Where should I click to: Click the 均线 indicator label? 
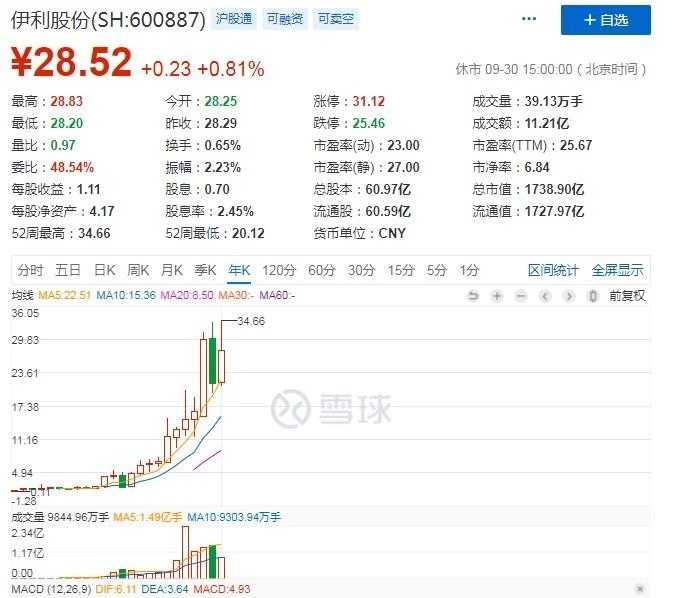click(22, 296)
